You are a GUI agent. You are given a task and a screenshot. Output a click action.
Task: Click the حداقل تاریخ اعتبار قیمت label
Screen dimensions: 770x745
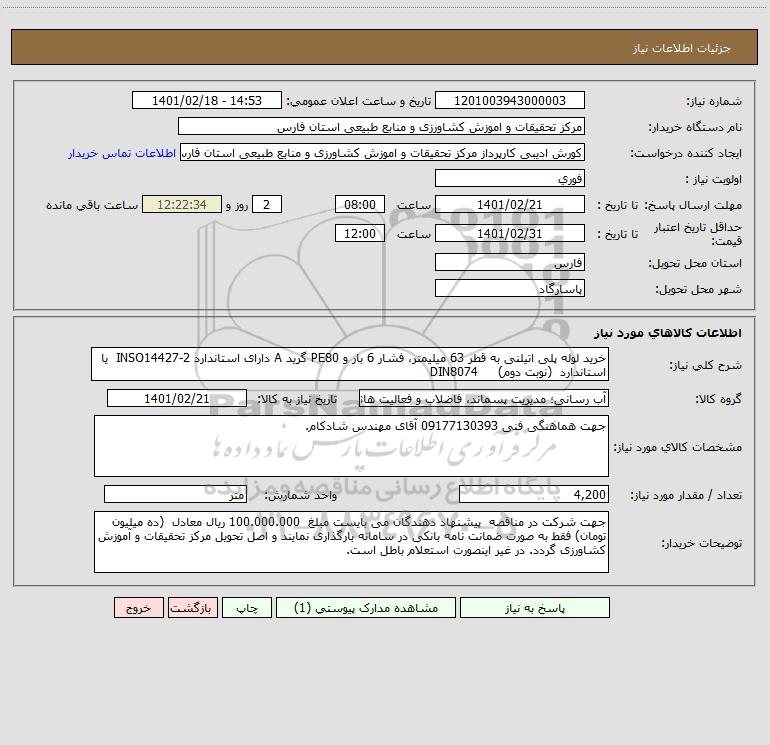tap(698, 234)
